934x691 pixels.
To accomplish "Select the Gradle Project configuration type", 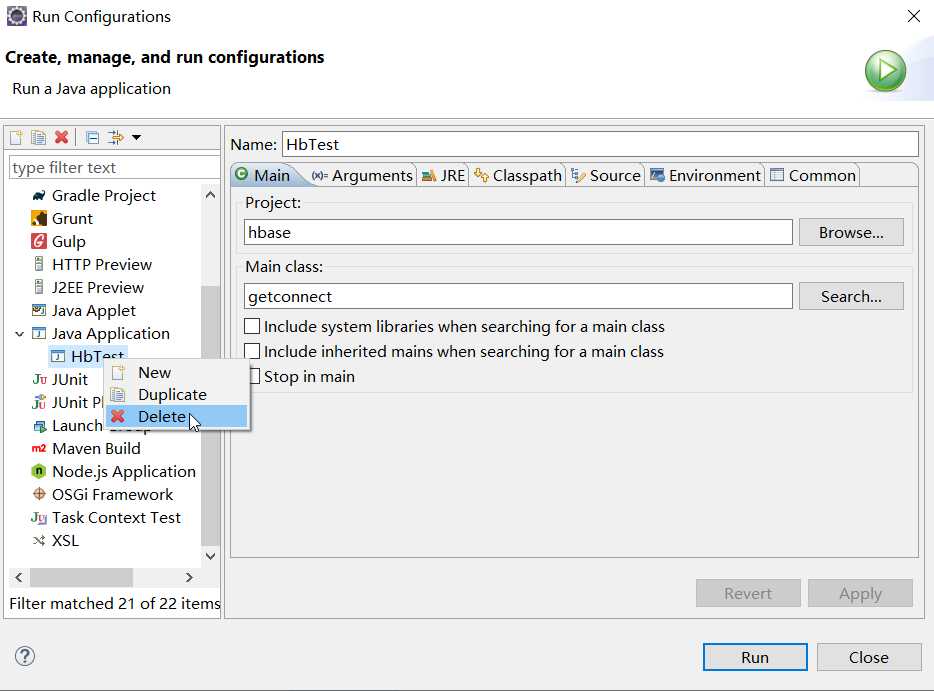I will pyautogui.click(x=103, y=195).
